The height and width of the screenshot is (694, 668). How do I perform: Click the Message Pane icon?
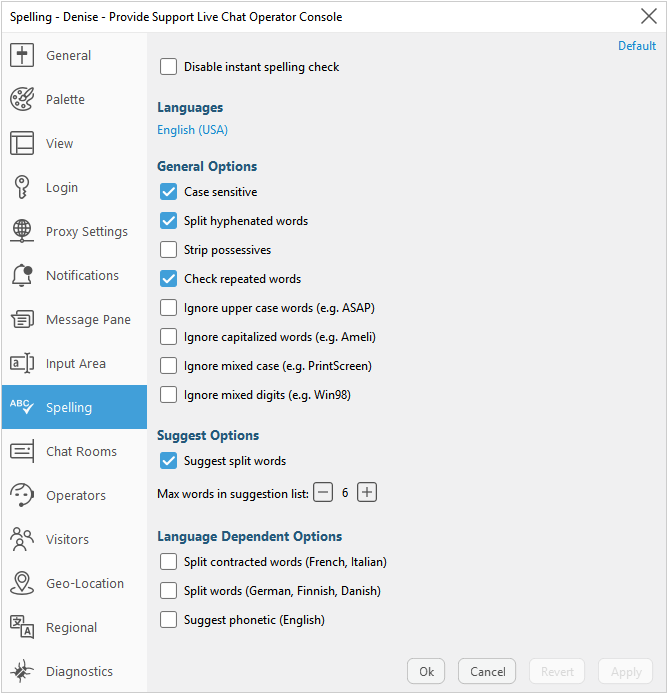click(x=22, y=319)
